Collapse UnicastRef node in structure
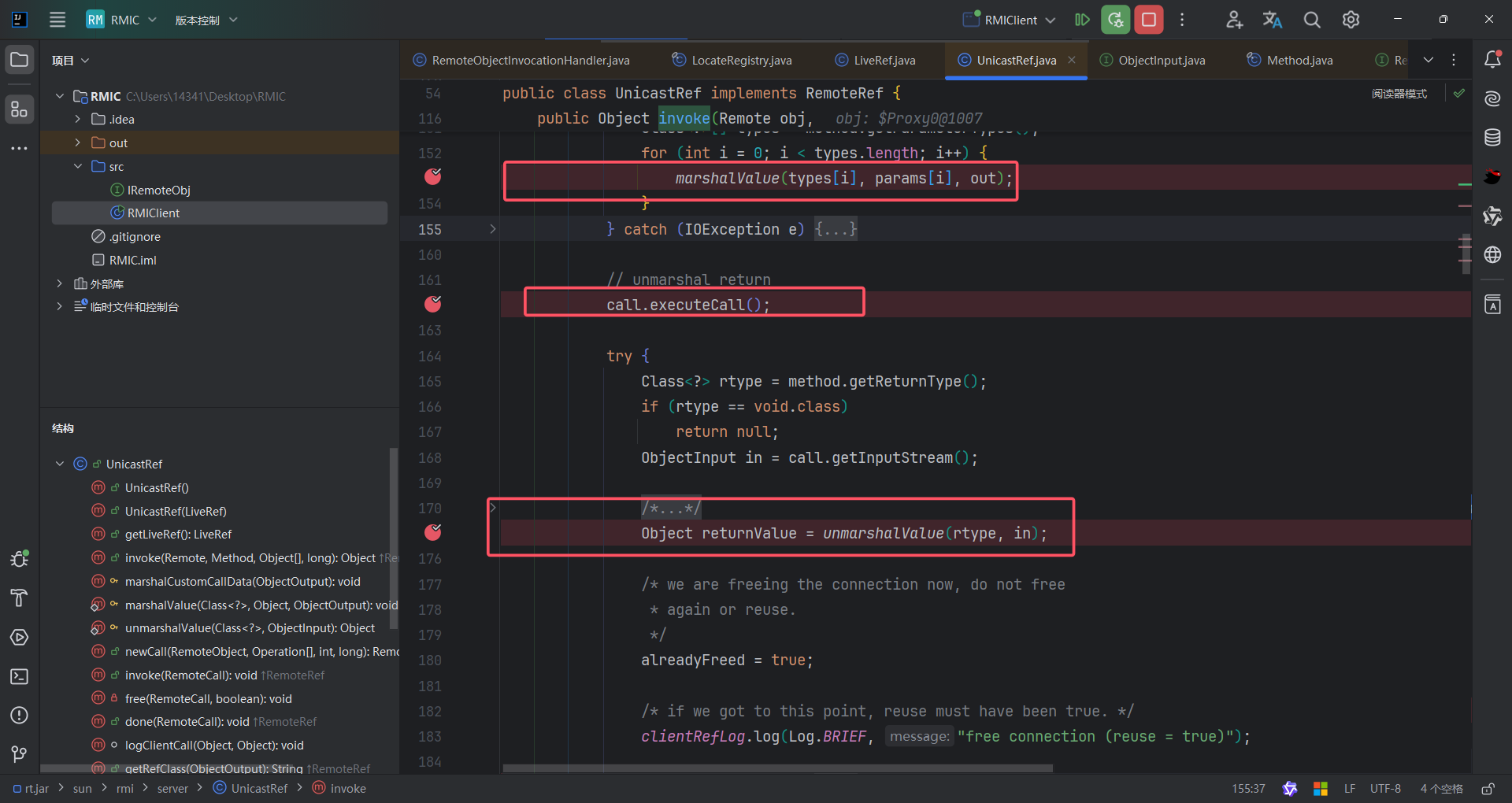This screenshot has width=1512, height=803. coord(59,464)
